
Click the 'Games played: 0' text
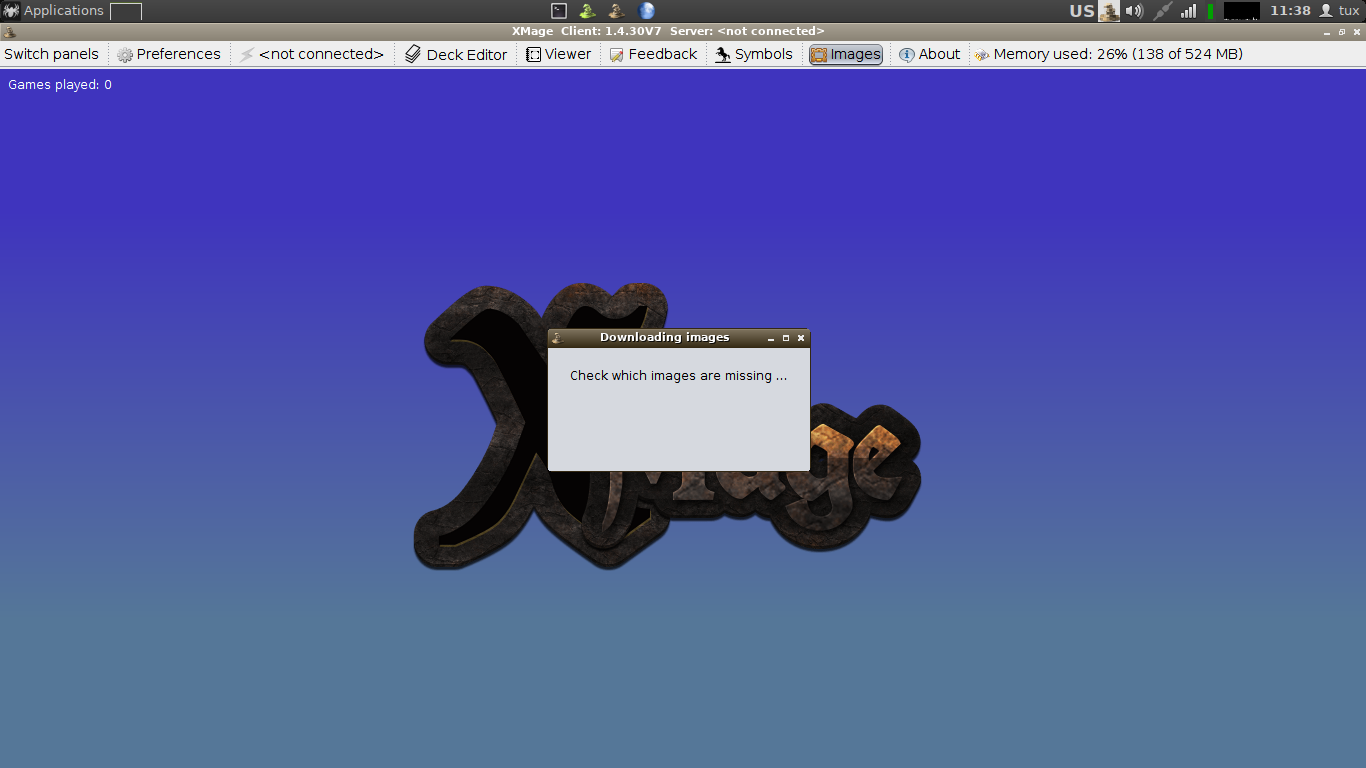(60, 85)
